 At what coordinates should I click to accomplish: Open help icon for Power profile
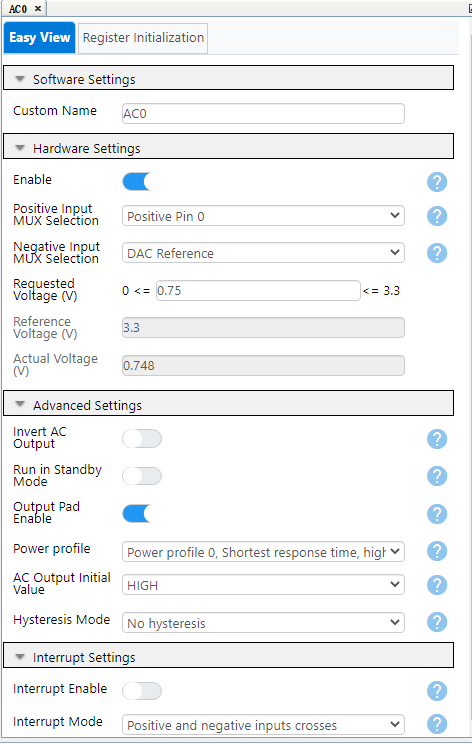[437, 551]
